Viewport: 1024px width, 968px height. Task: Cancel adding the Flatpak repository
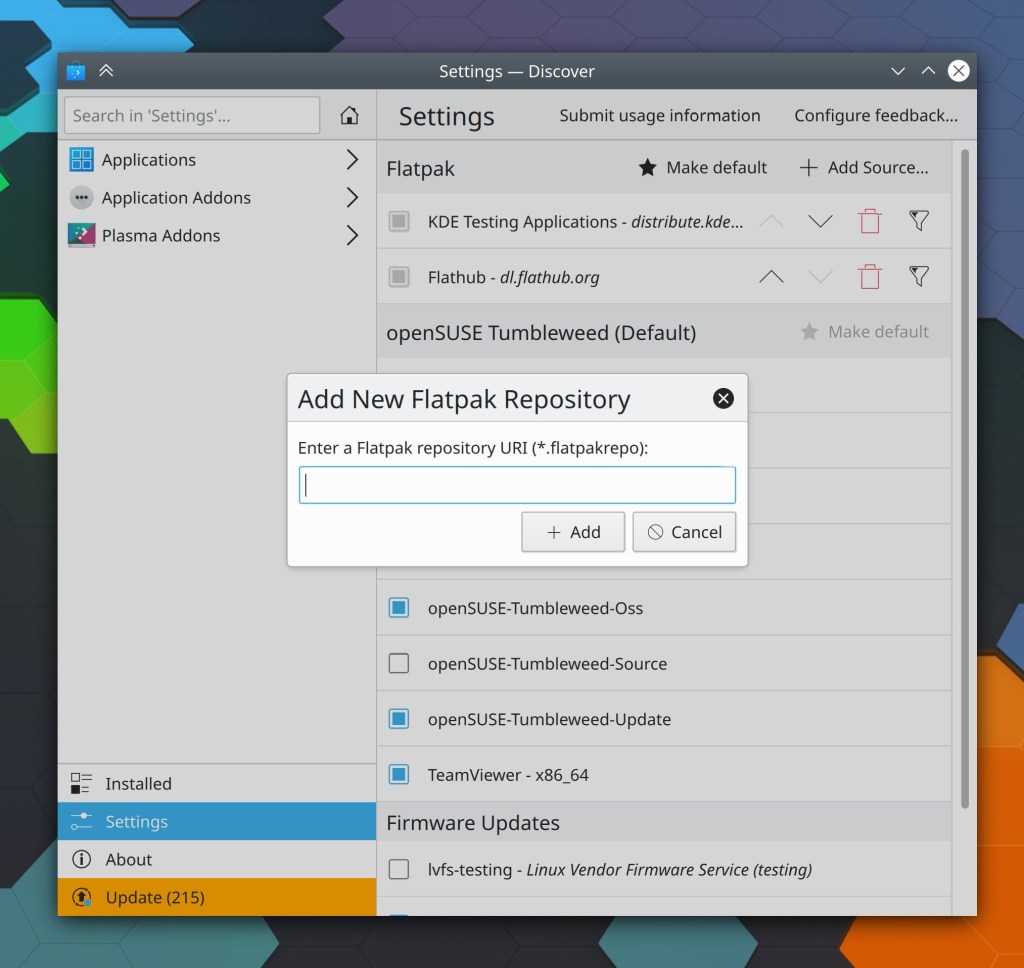point(684,532)
